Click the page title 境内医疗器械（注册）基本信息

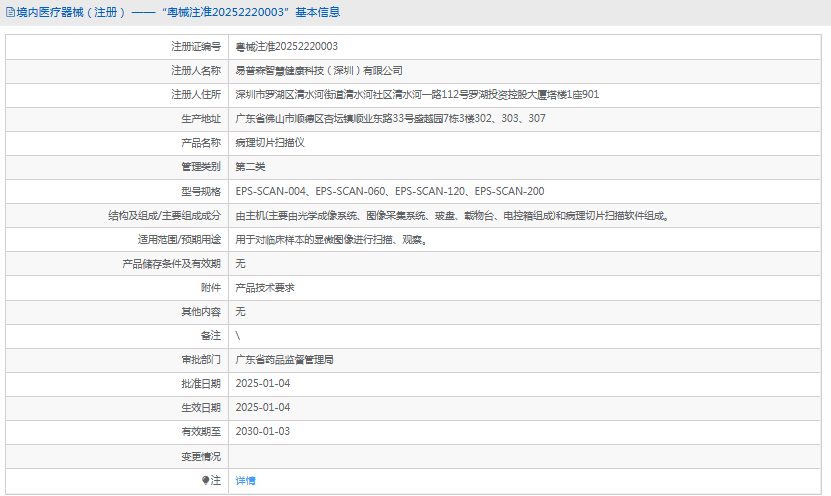[178, 12]
